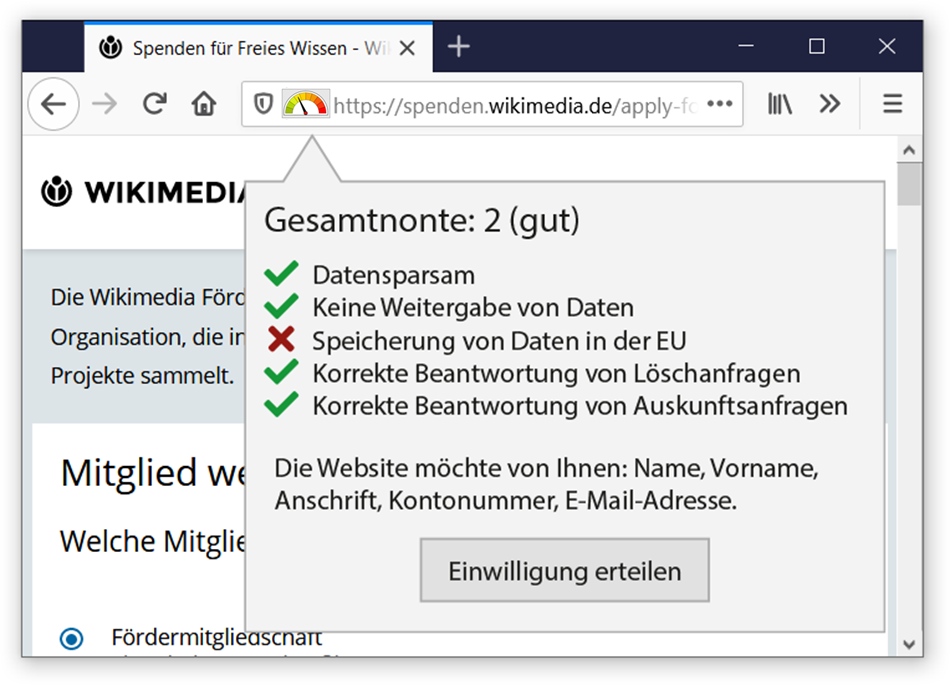This screenshot has height=685, width=950.
Task: Open the Firefox hamburger menu
Action: pos(892,104)
